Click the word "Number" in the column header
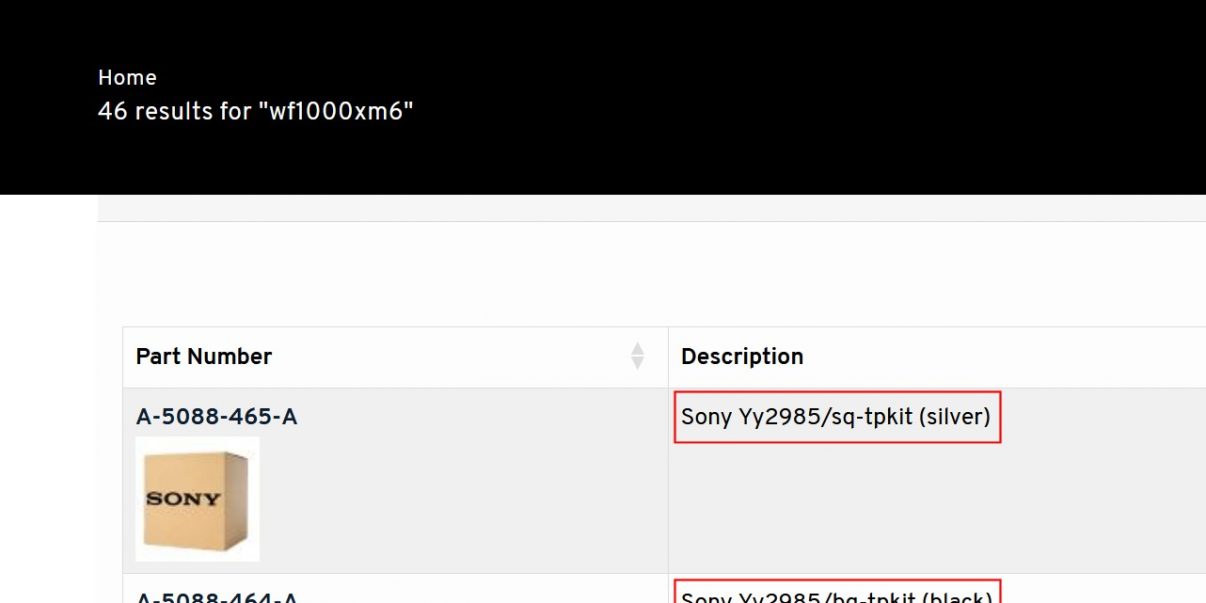The height and width of the screenshot is (603, 1206). pyautogui.click(x=234, y=357)
